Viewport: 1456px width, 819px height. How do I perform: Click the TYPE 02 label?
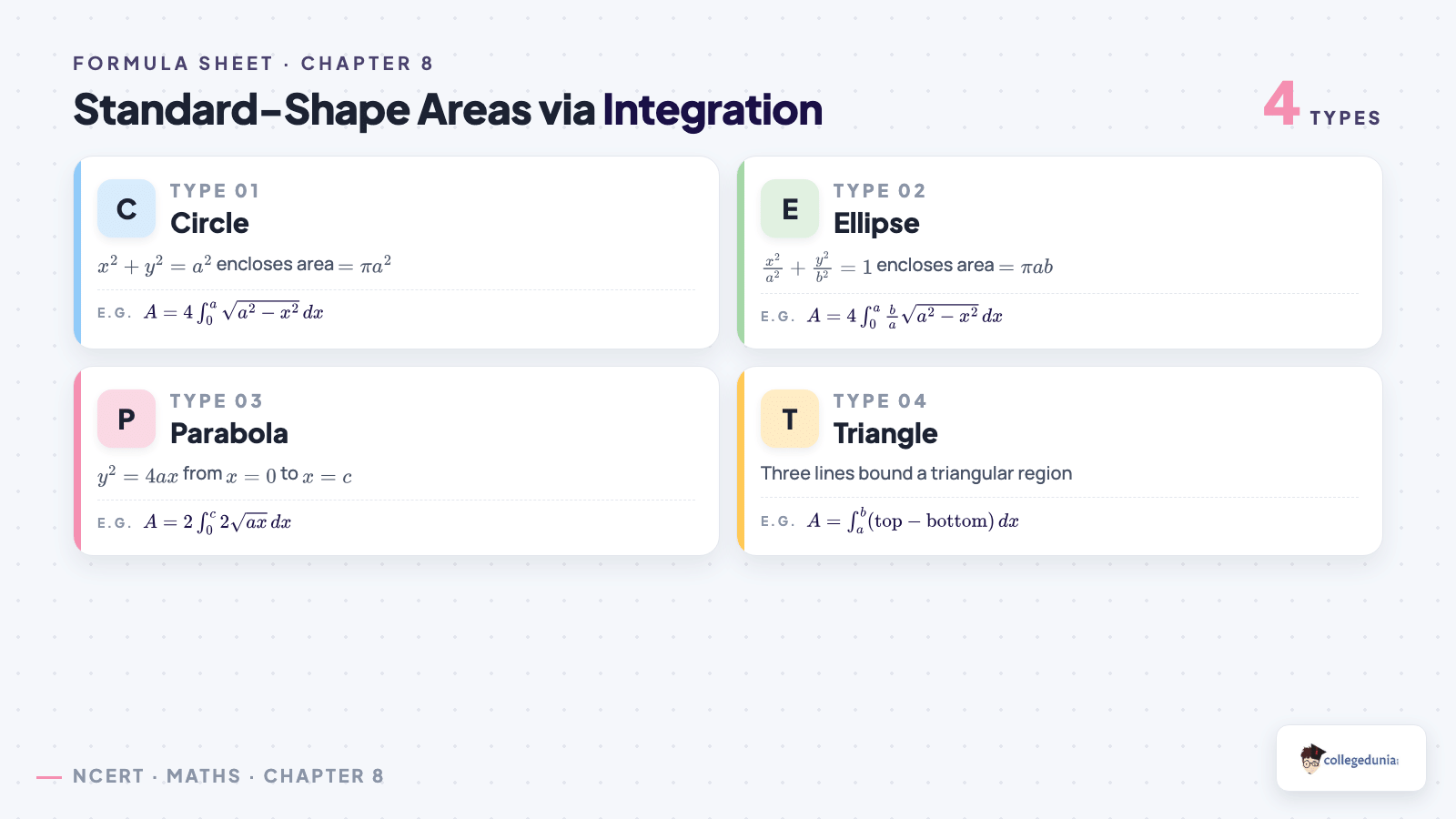(879, 191)
